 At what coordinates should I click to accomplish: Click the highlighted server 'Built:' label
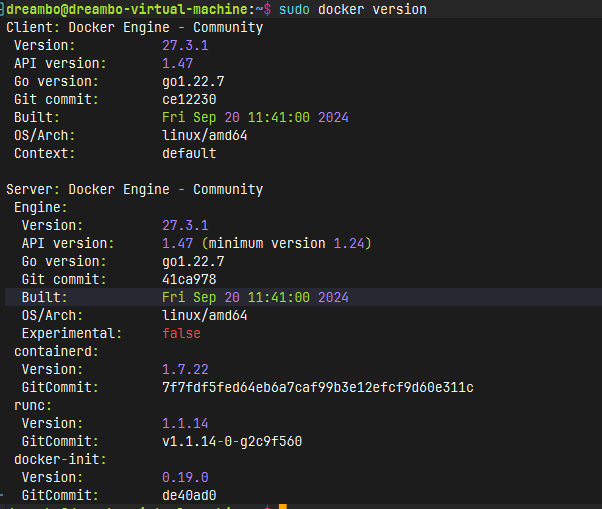pos(45,297)
